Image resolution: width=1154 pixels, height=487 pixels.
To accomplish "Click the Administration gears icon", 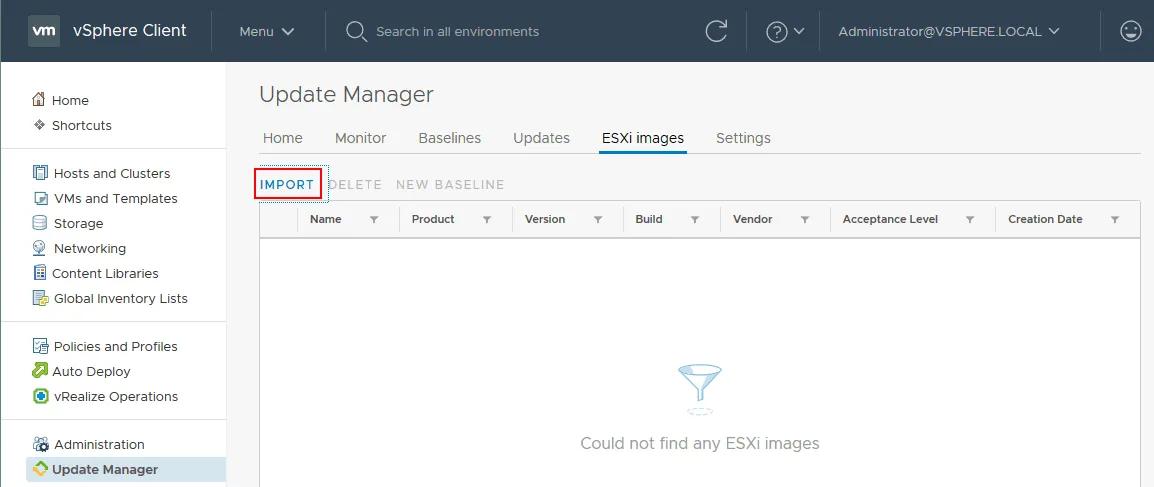I will click(41, 444).
